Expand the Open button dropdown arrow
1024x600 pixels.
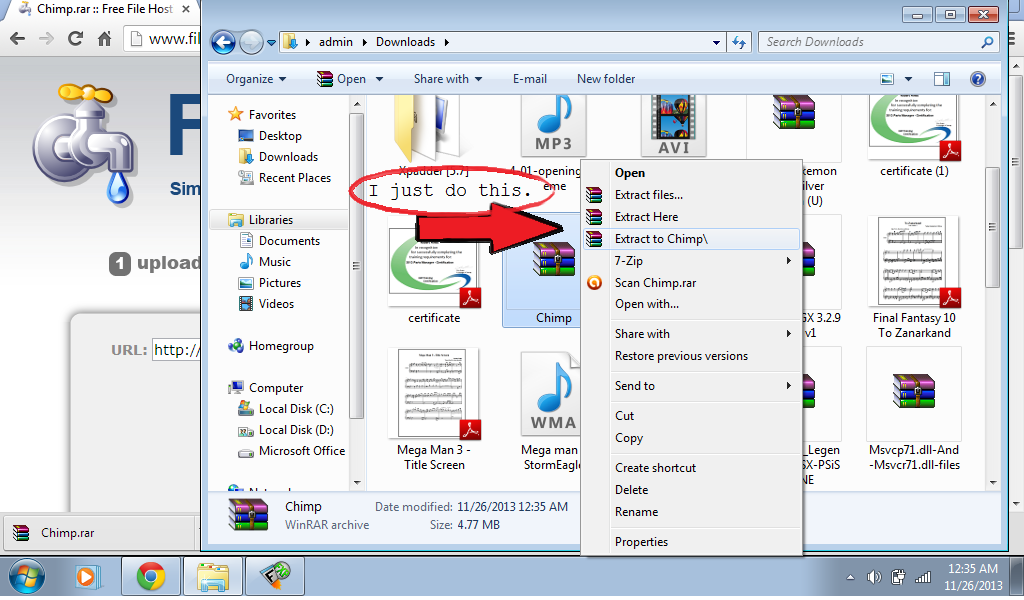click(379, 79)
